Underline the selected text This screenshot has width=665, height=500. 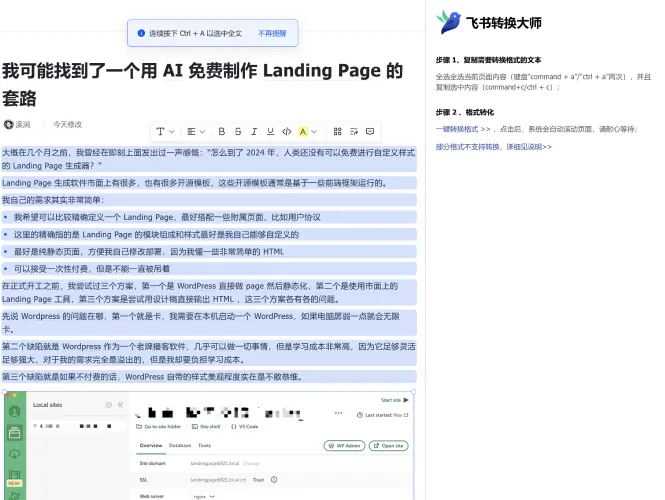(x=270, y=131)
